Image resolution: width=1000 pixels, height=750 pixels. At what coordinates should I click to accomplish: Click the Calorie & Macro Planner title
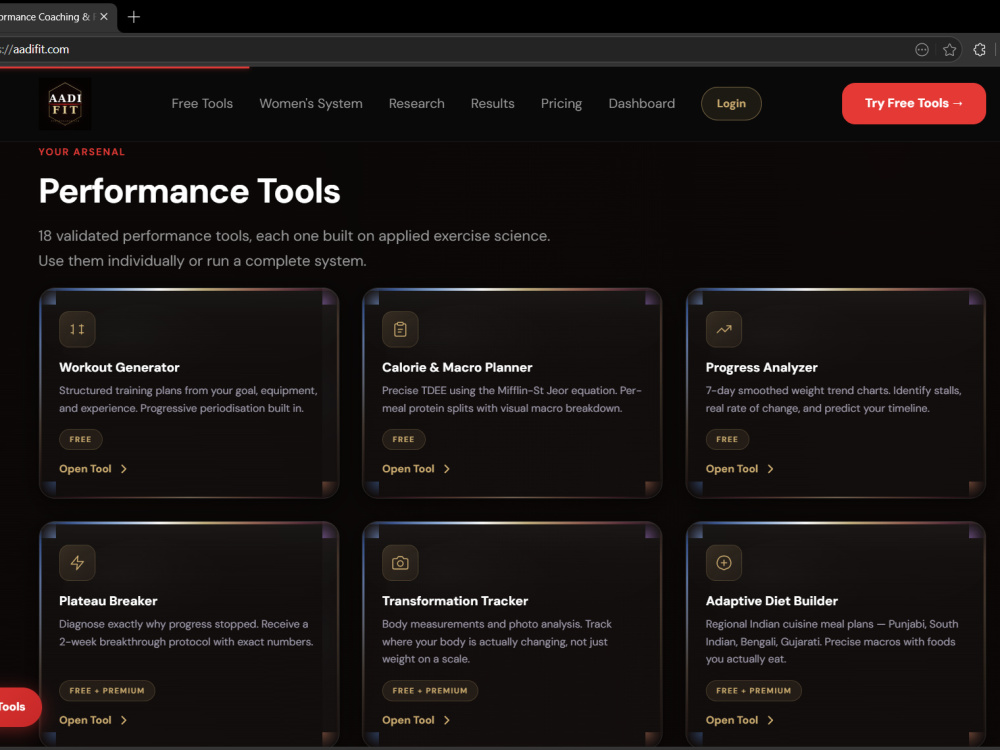[x=457, y=367]
